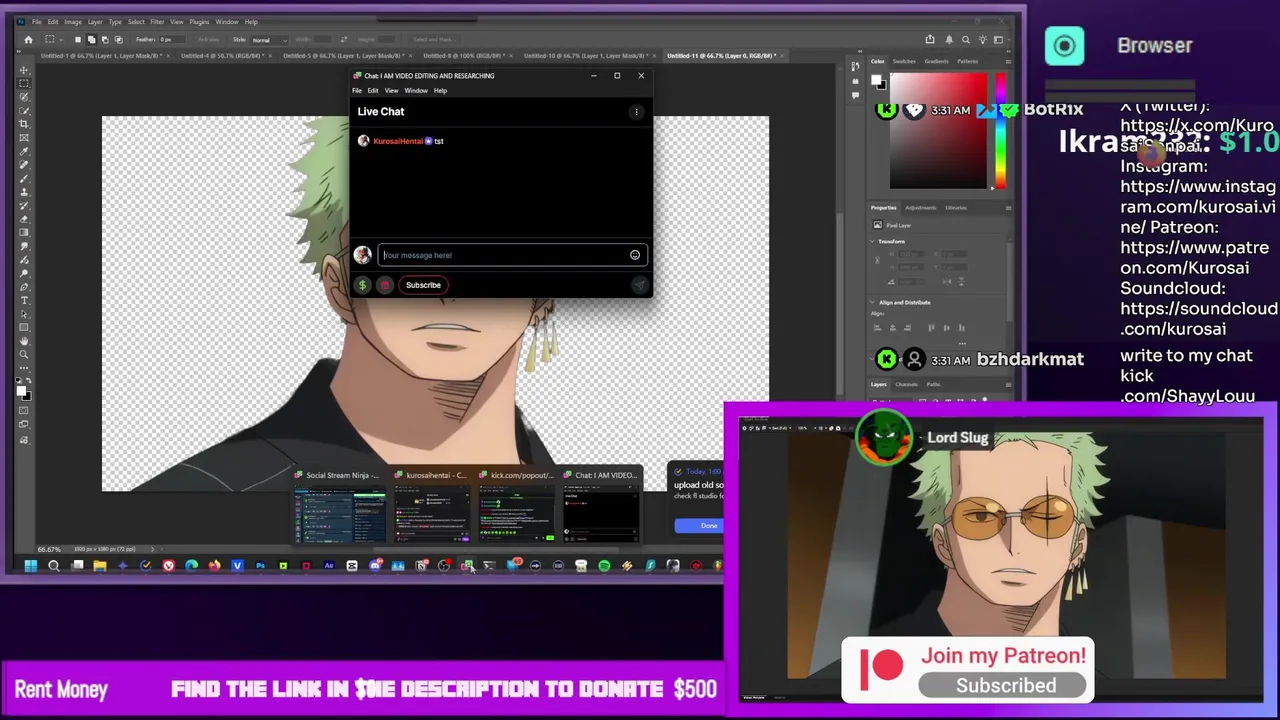The height and width of the screenshot is (720, 1280).
Task: Select the Spot Healing Brush tool
Action: 24,164
